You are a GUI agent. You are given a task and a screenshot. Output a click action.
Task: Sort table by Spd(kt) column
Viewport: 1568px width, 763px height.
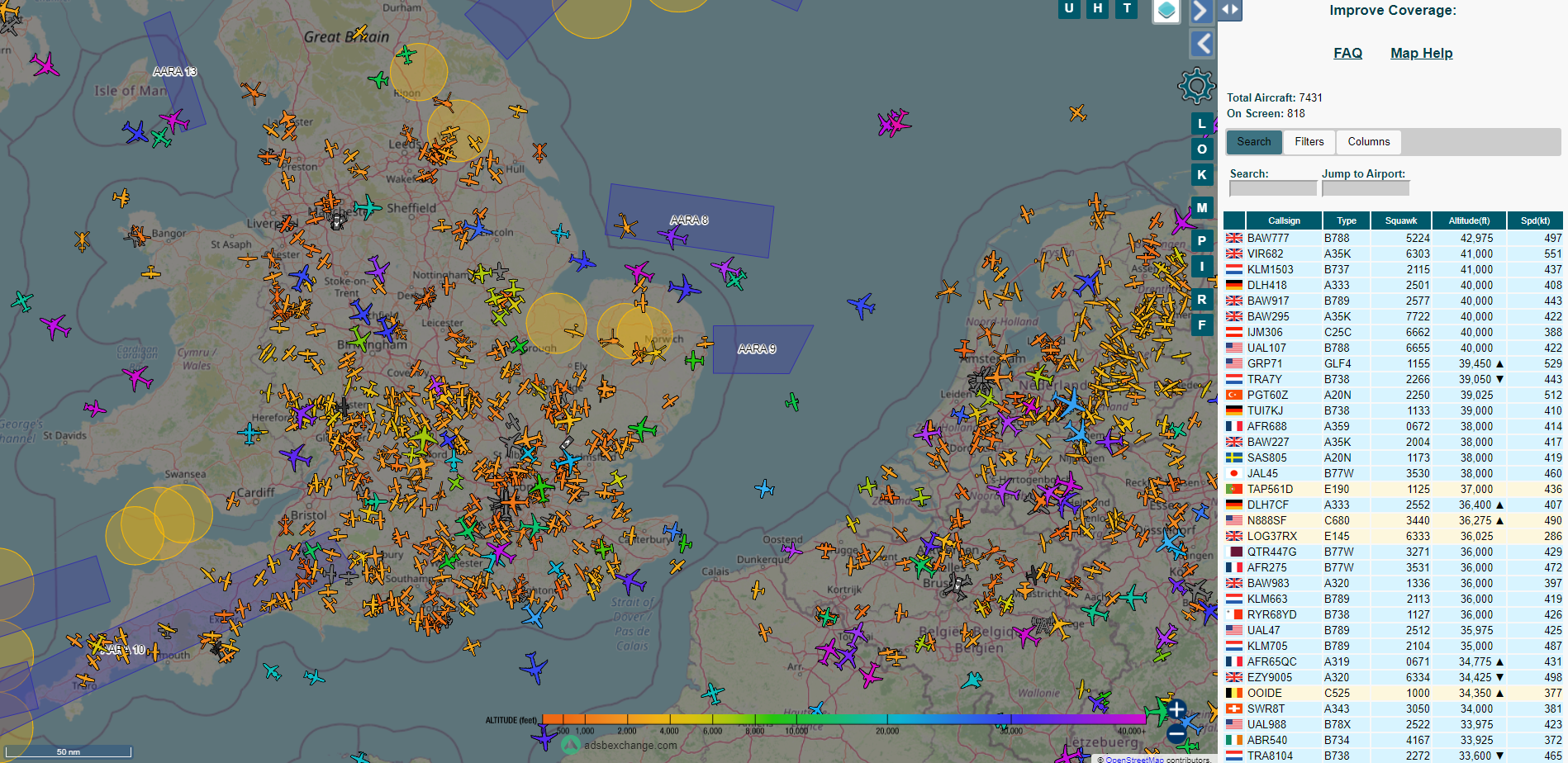click(1535, 220)
